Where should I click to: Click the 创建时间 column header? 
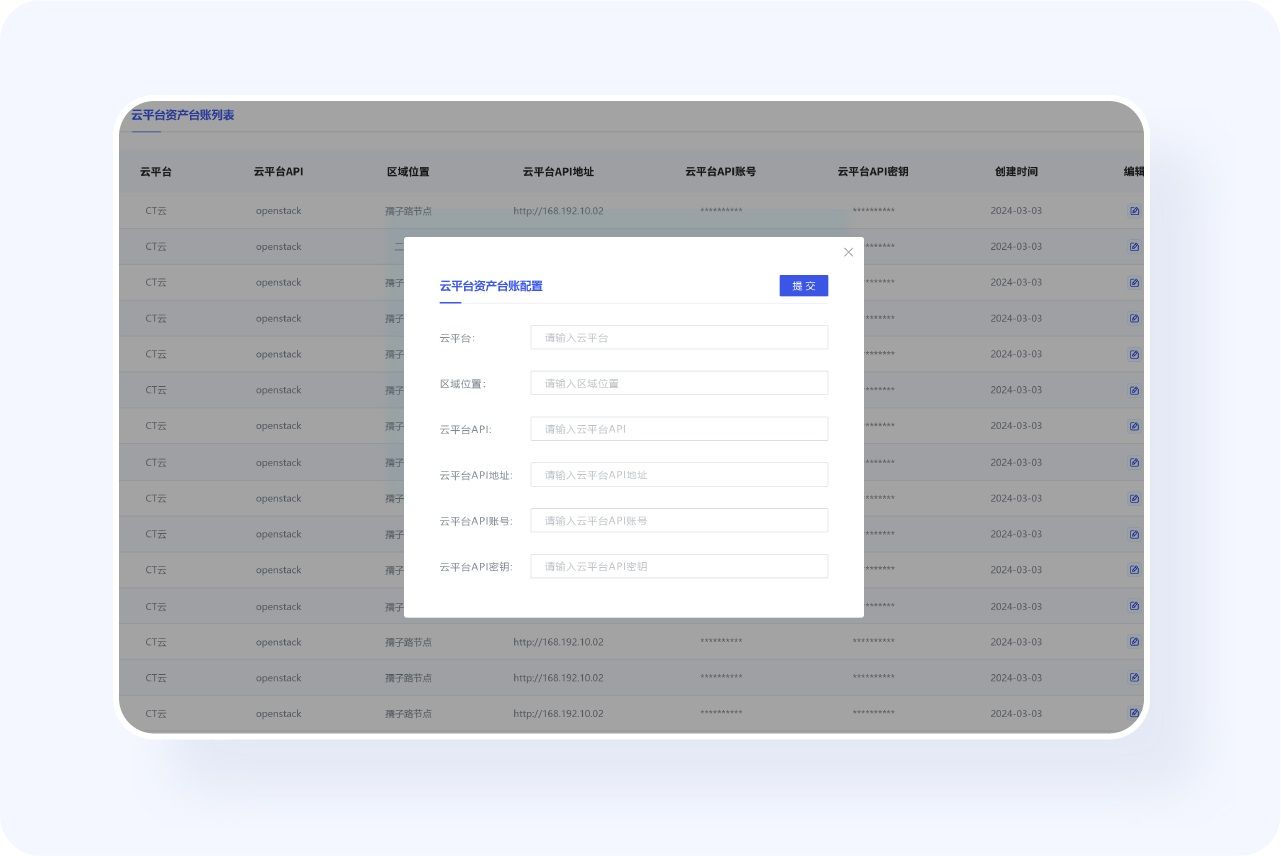click(1016, 172)
